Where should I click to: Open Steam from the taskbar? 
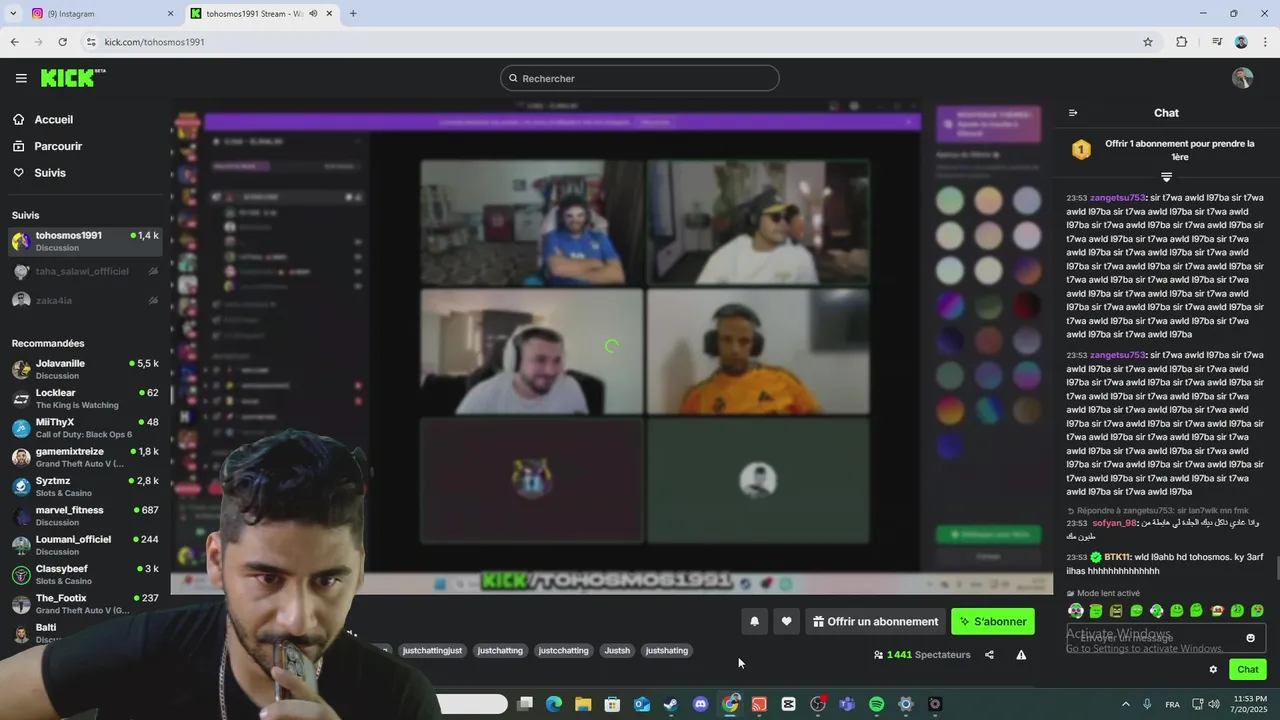[x=671, y=704]
